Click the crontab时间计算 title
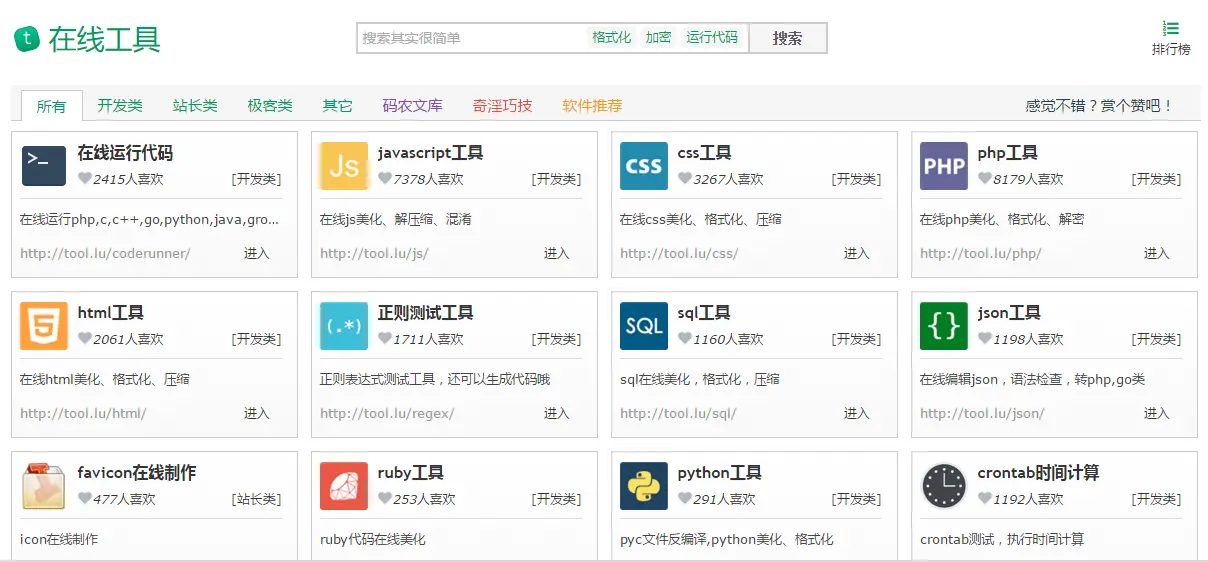 [x=1039, y=473]
